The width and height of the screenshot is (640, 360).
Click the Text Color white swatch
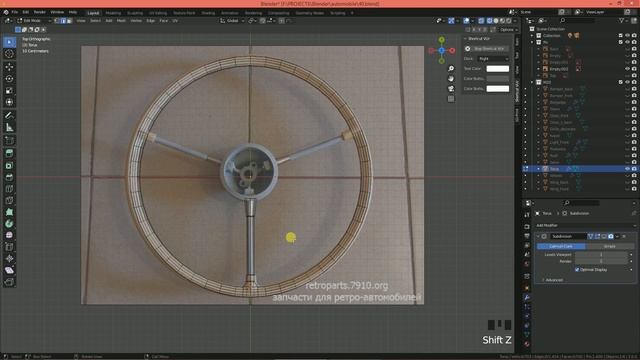pos(498,69)
